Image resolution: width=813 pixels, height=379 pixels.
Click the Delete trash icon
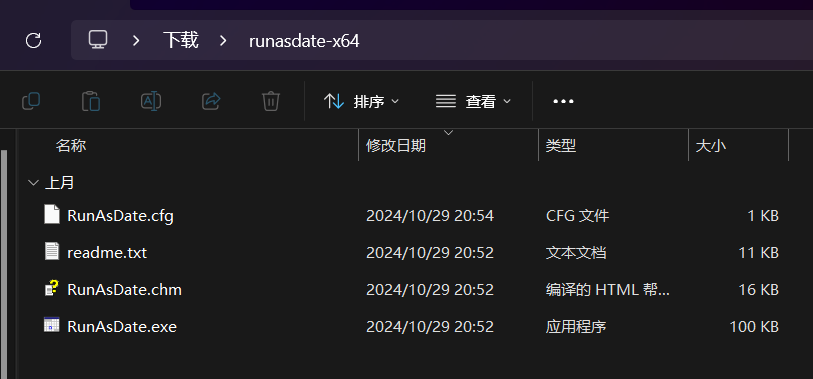pos(271,101)
